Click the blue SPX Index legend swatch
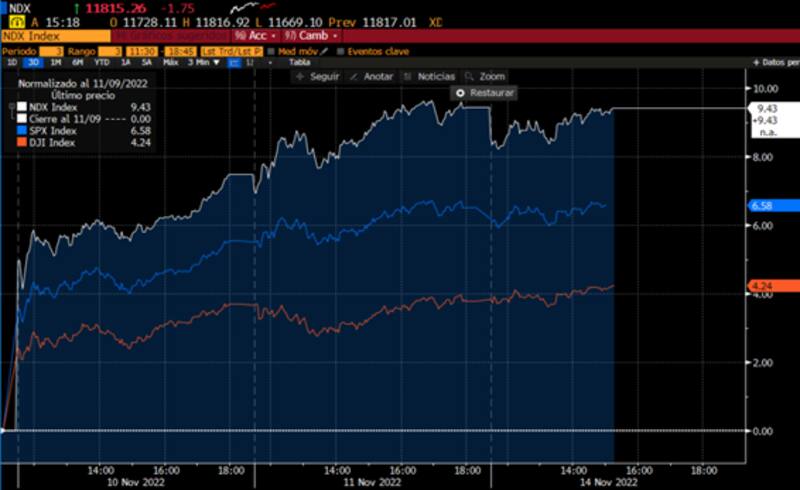Viewport: 800px width, 490px height. (23, 128)
